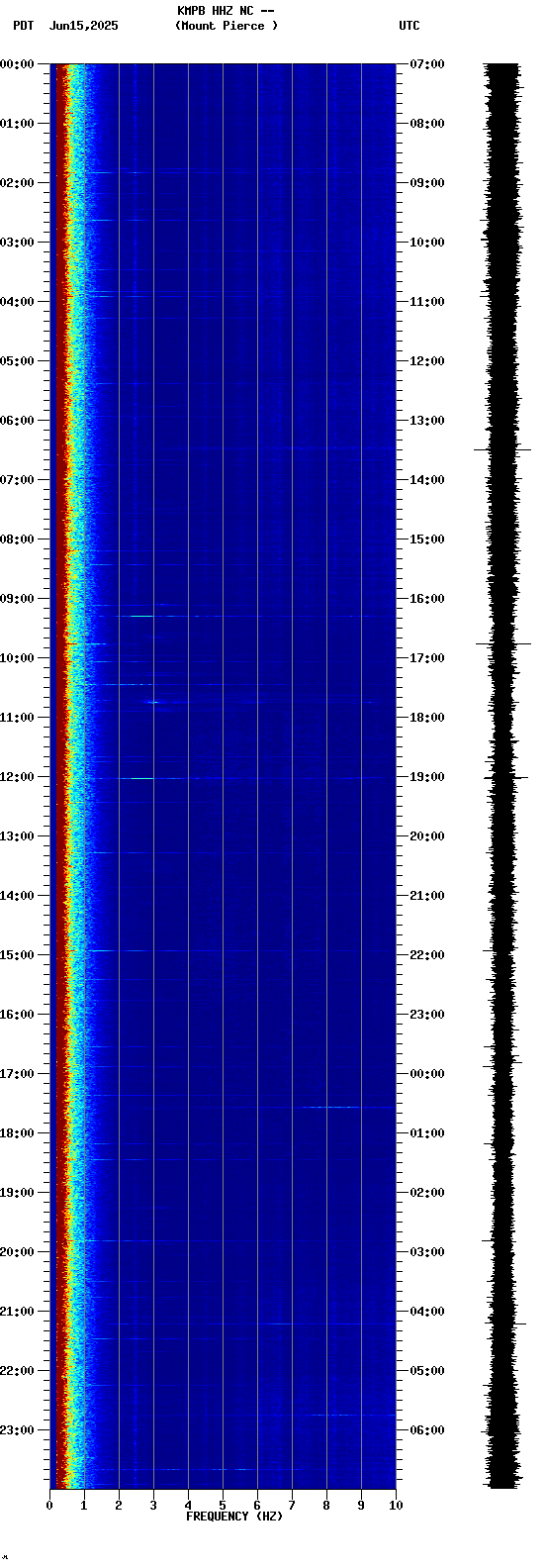This screenshot has width=546, height=1568.
Task: Click the '00:00' PDT time label
Action: click(17, 64)
